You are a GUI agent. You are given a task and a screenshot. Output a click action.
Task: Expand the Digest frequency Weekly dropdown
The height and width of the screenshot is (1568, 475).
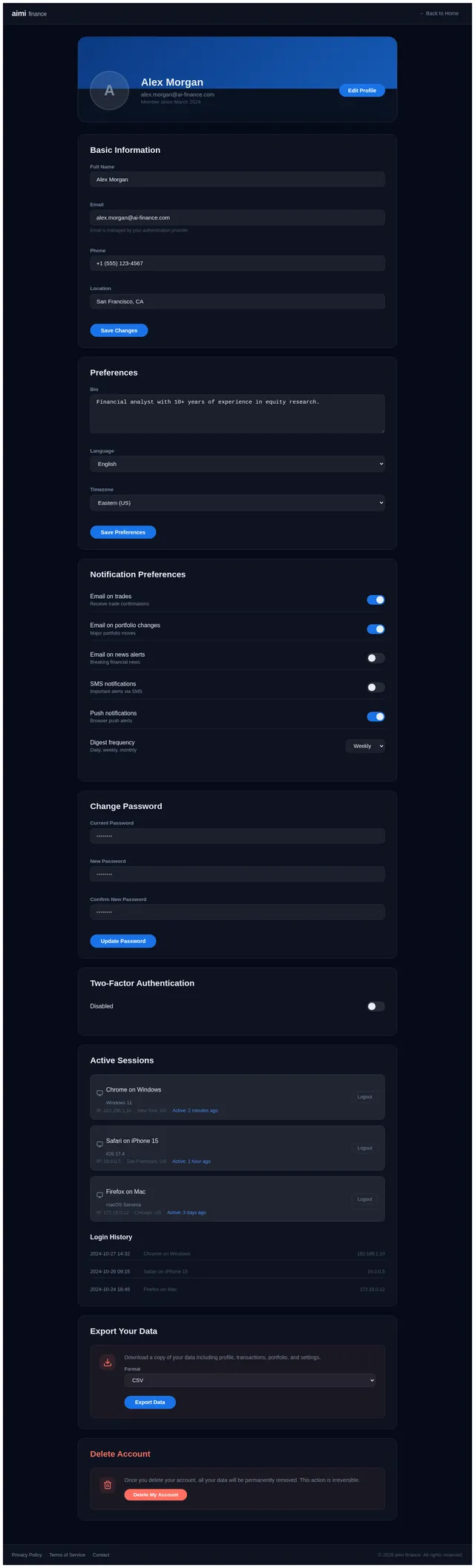[365, 746]
